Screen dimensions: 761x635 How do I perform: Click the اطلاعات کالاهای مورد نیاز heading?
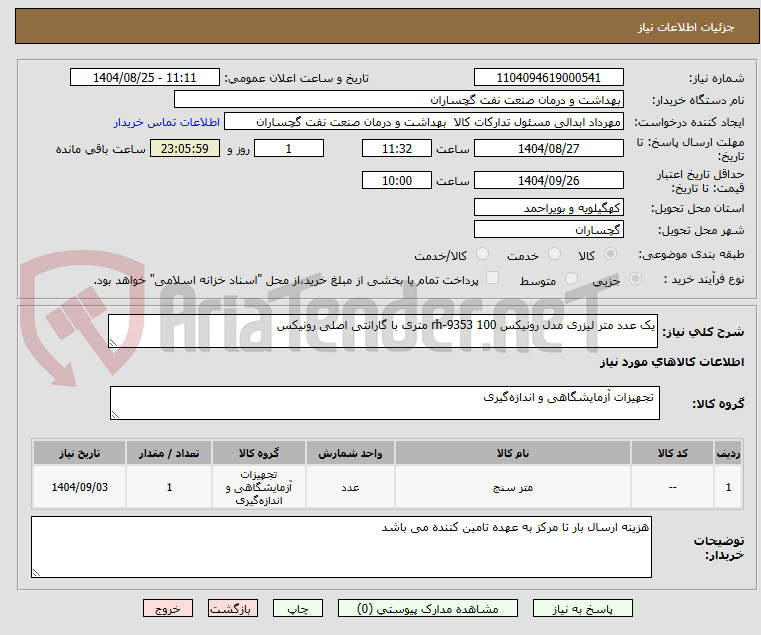click(x=672, y=362)
